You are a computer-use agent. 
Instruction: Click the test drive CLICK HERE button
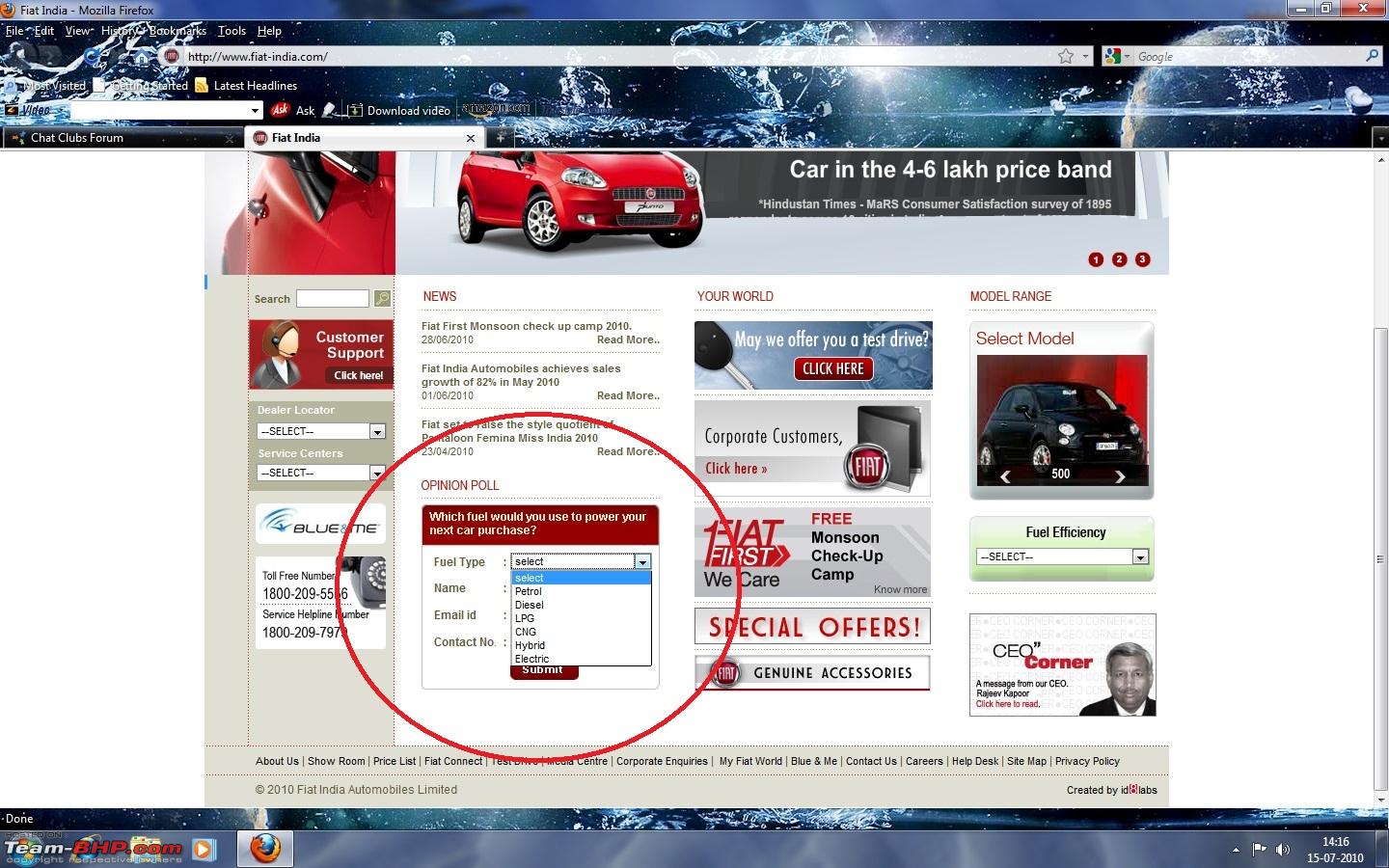coord(833,368)
